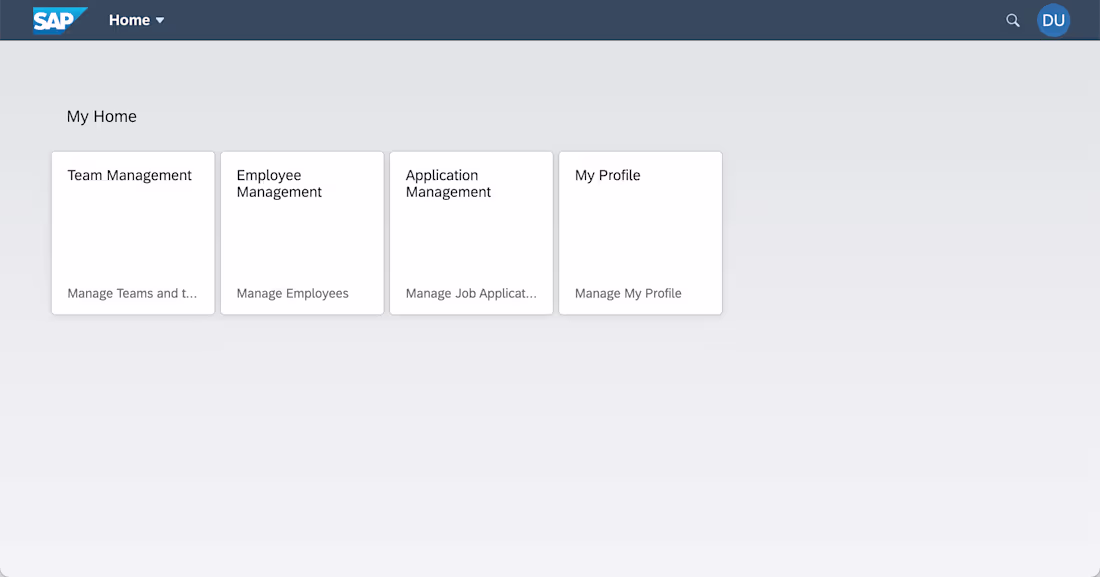Click the Manage My Profile subtitle text
The height and width of the screenshot is (577, 1100).
click(x=628, y=293)
